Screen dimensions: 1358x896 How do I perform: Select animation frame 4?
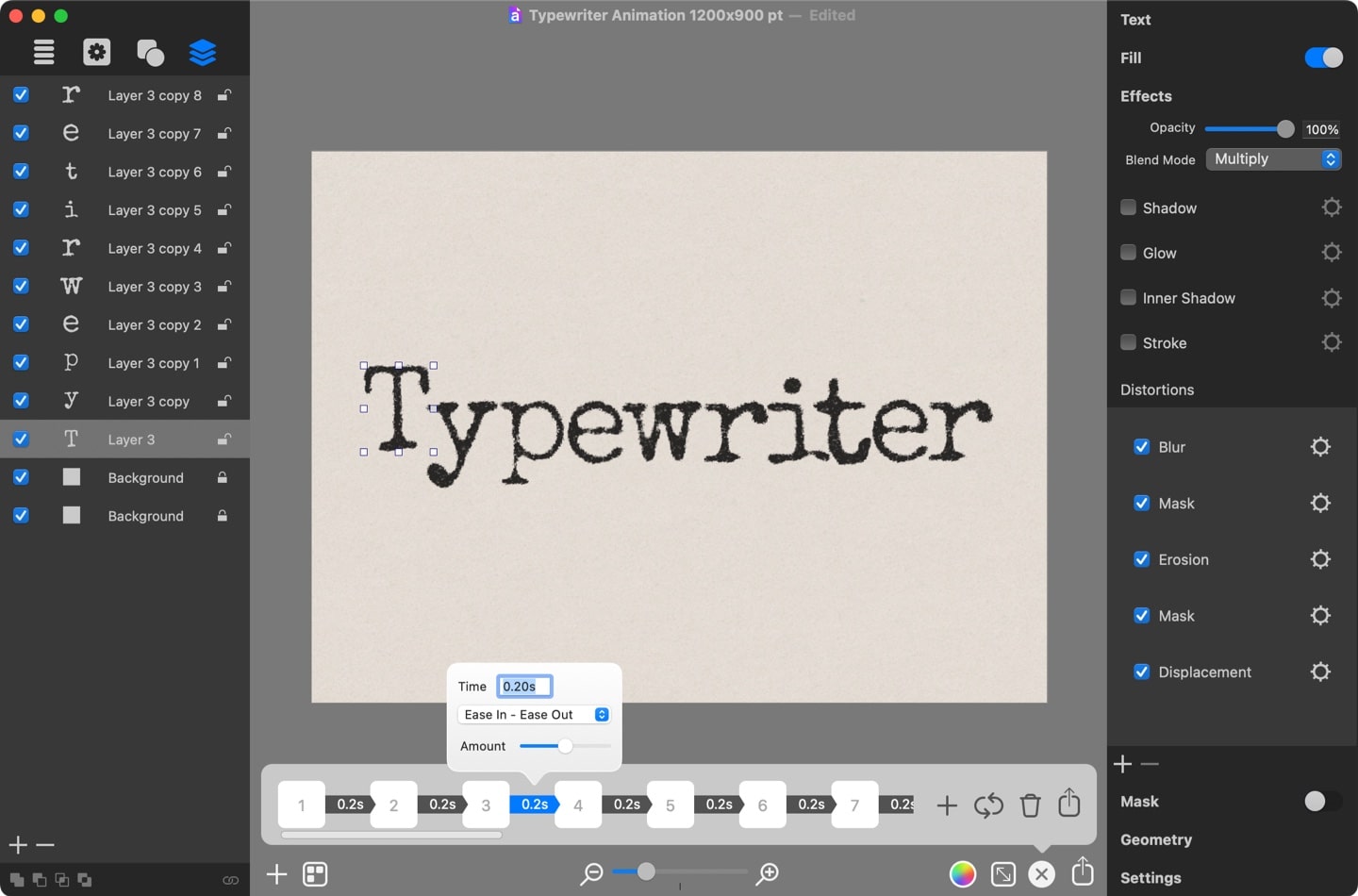coord(578,805)
